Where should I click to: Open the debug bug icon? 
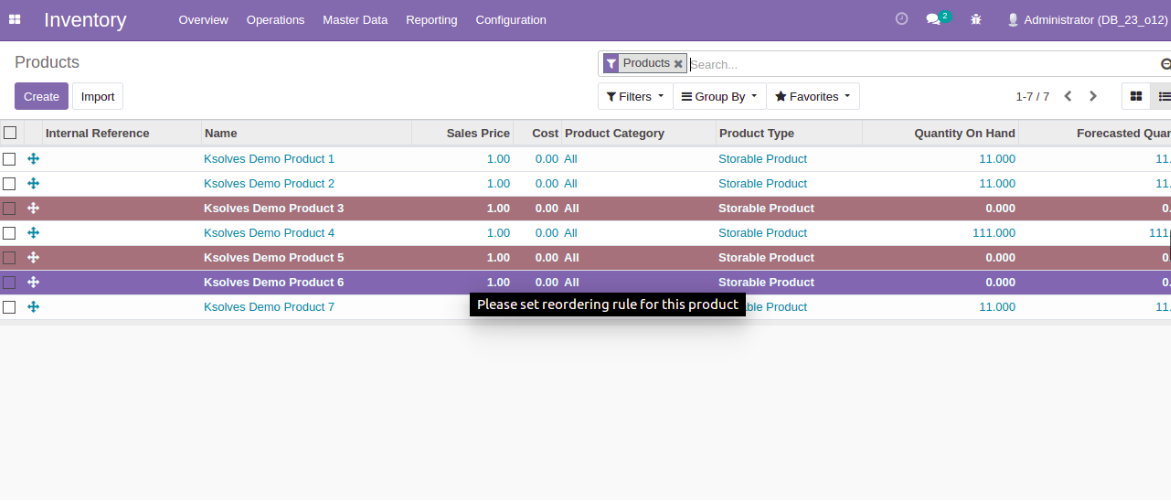(976, 19)
